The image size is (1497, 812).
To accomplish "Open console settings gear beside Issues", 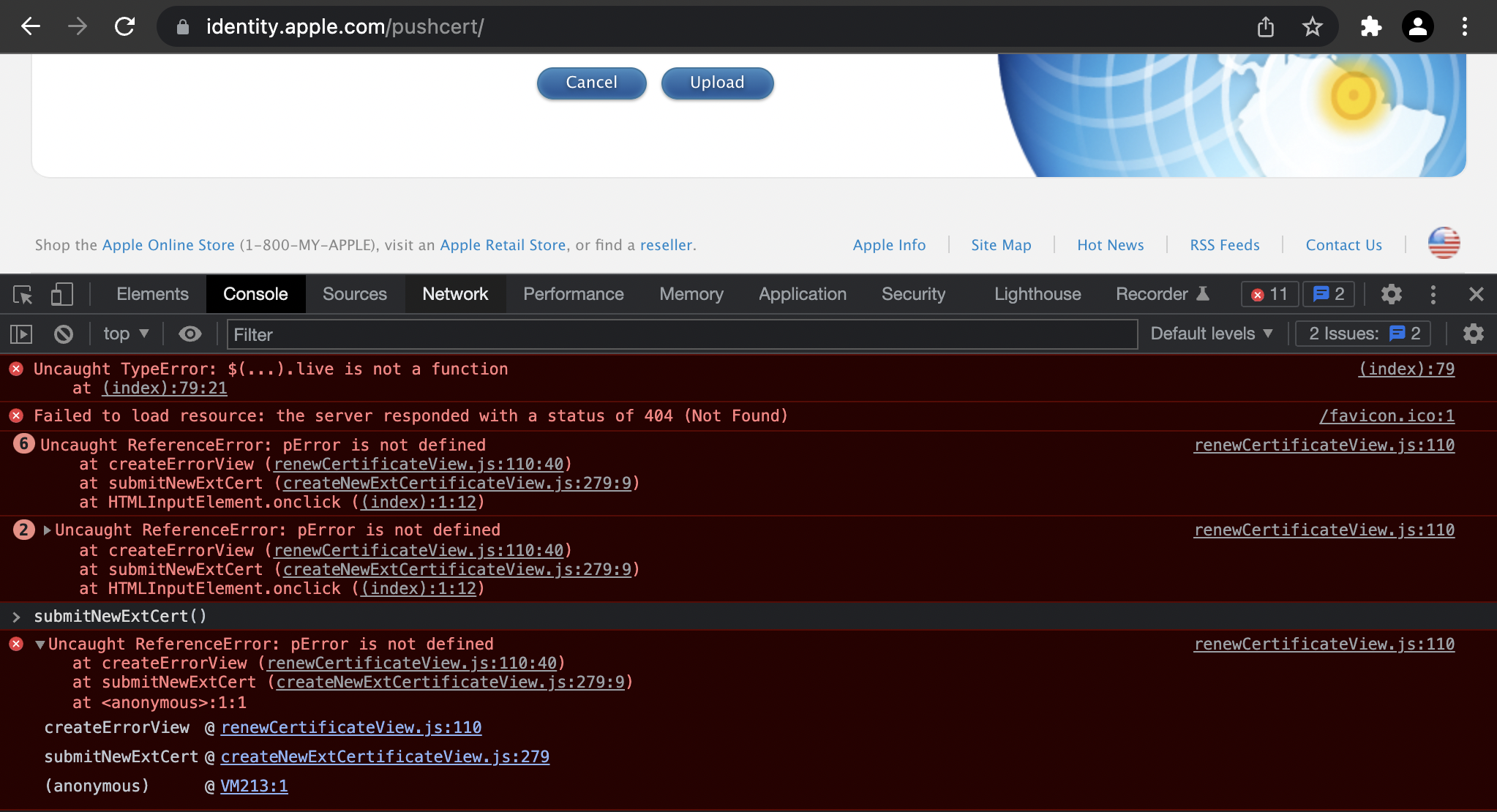I will coord(1473,334).
